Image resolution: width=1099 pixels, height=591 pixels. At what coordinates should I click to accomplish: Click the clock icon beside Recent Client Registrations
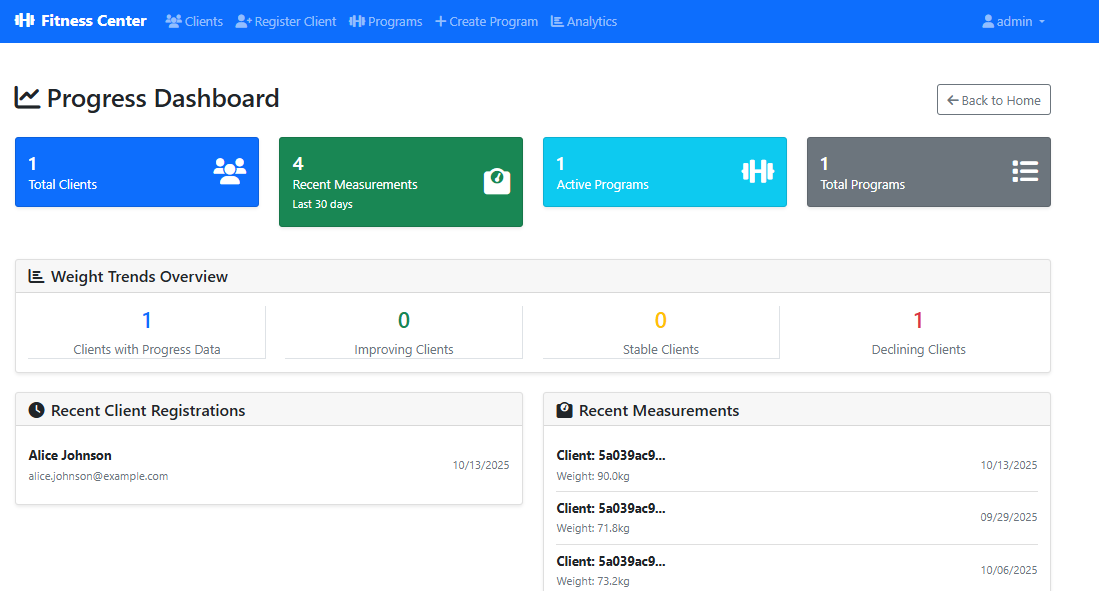click(x=36, y=410)
